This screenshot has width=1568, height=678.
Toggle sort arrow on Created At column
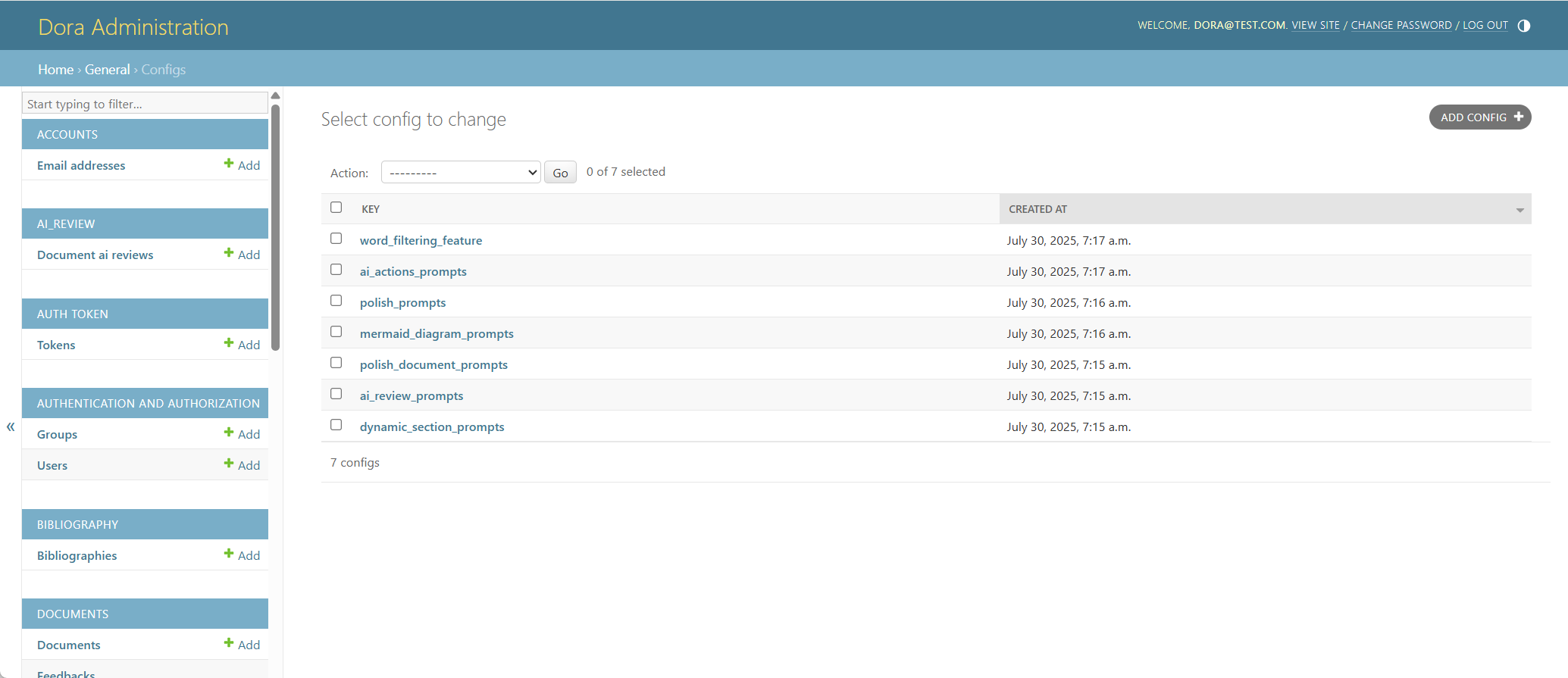click(1519, 210)
